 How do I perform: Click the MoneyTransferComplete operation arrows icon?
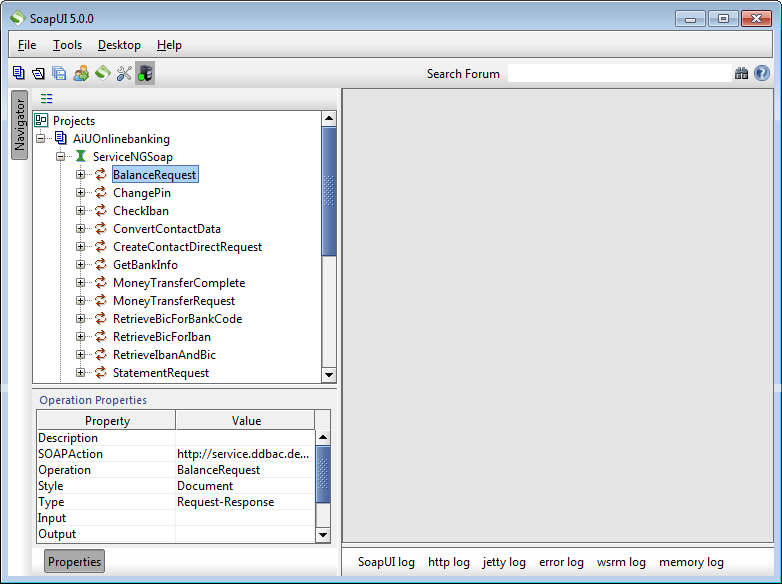coord(101,282)
